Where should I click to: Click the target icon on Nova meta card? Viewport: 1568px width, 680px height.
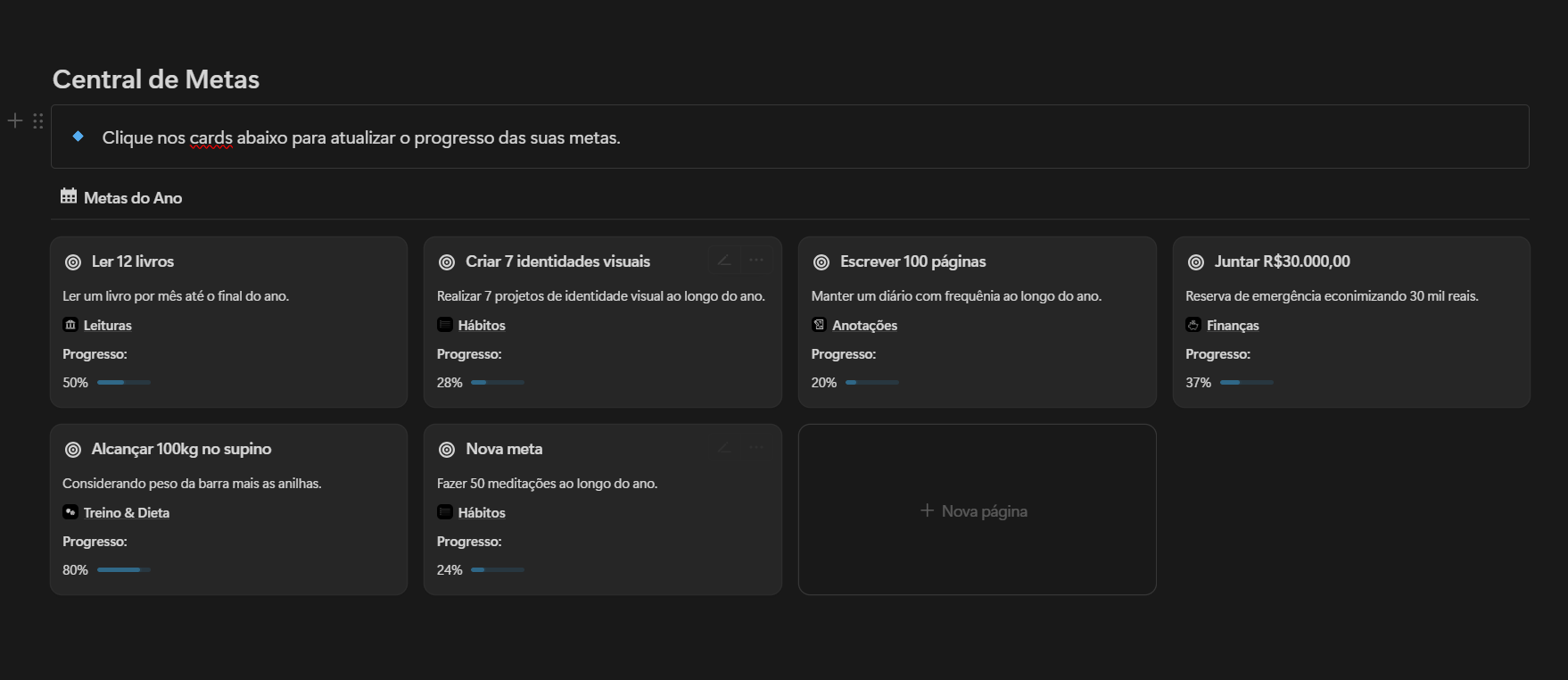447,450
